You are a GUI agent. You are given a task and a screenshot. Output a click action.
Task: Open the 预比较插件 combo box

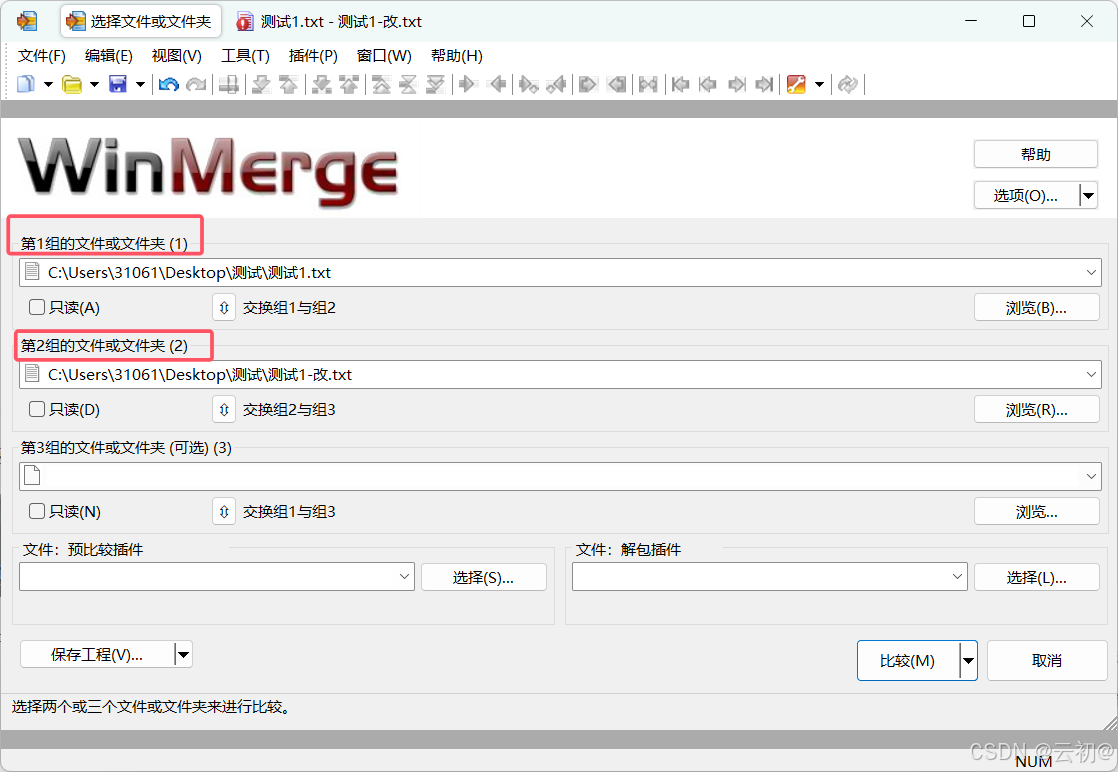217,577
